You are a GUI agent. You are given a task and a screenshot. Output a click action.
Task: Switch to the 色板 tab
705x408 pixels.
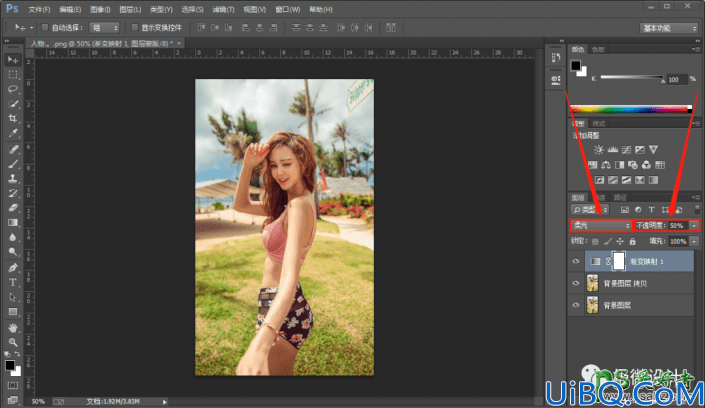point(598,49)
